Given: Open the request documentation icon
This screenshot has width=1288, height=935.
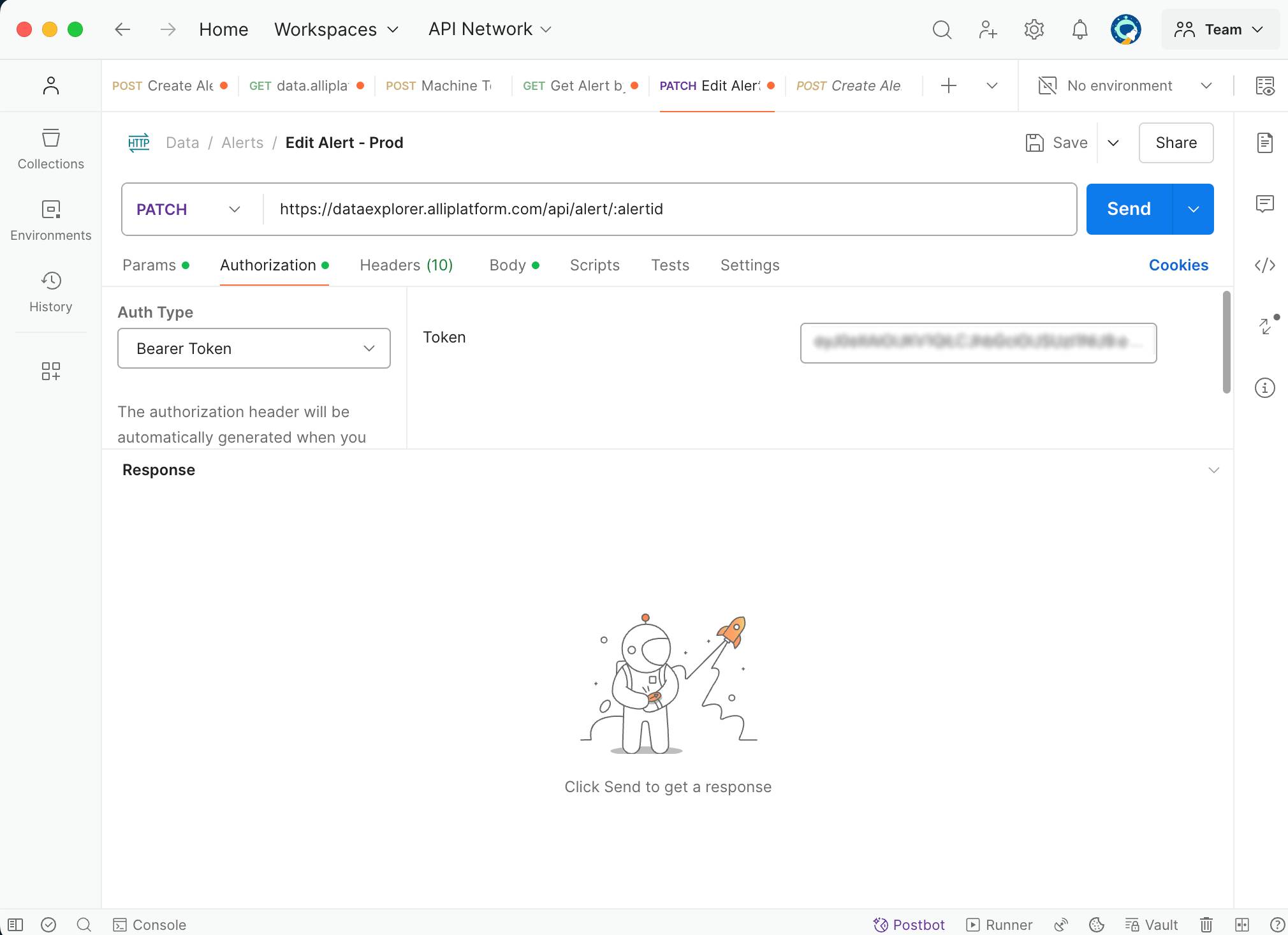Looking at the screenshot, I should click(x=1264, y=143).
